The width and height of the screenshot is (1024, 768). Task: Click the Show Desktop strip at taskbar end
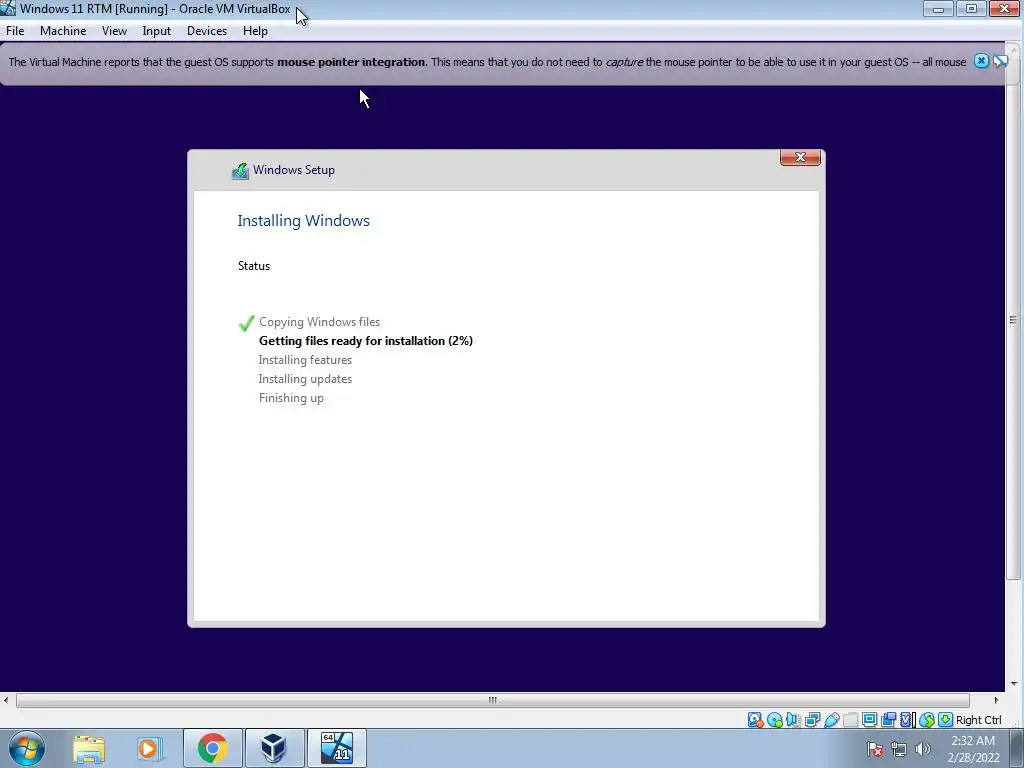click(x=1016, y=748)
